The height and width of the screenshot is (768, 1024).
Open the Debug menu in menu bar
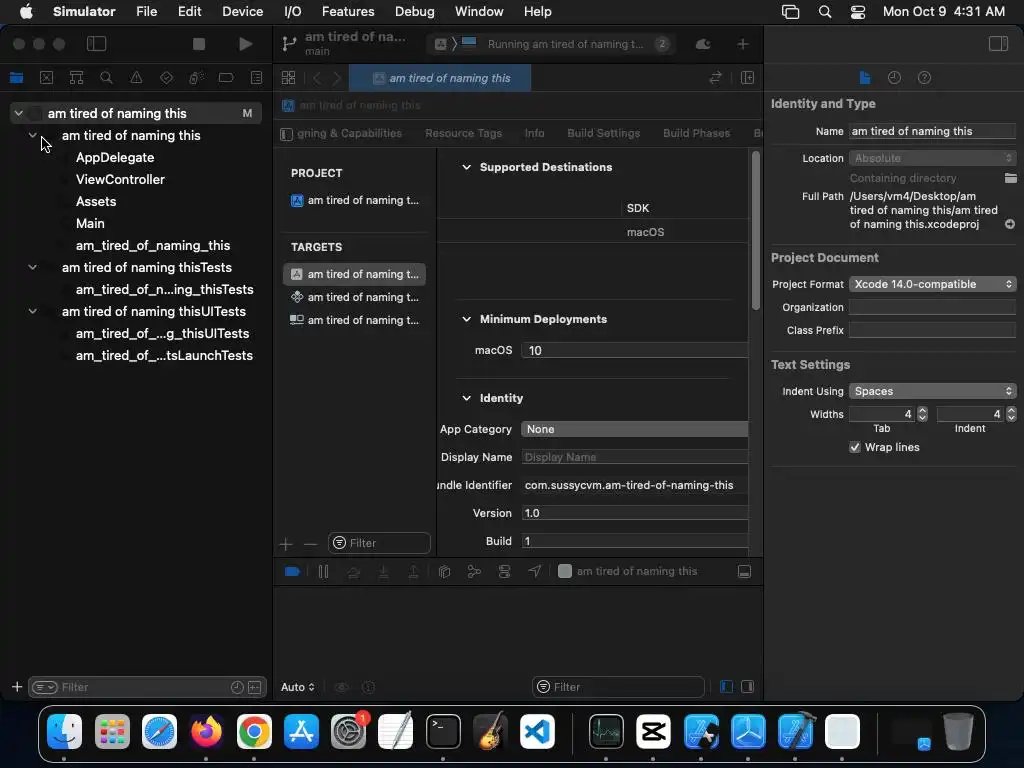(414, 12)
